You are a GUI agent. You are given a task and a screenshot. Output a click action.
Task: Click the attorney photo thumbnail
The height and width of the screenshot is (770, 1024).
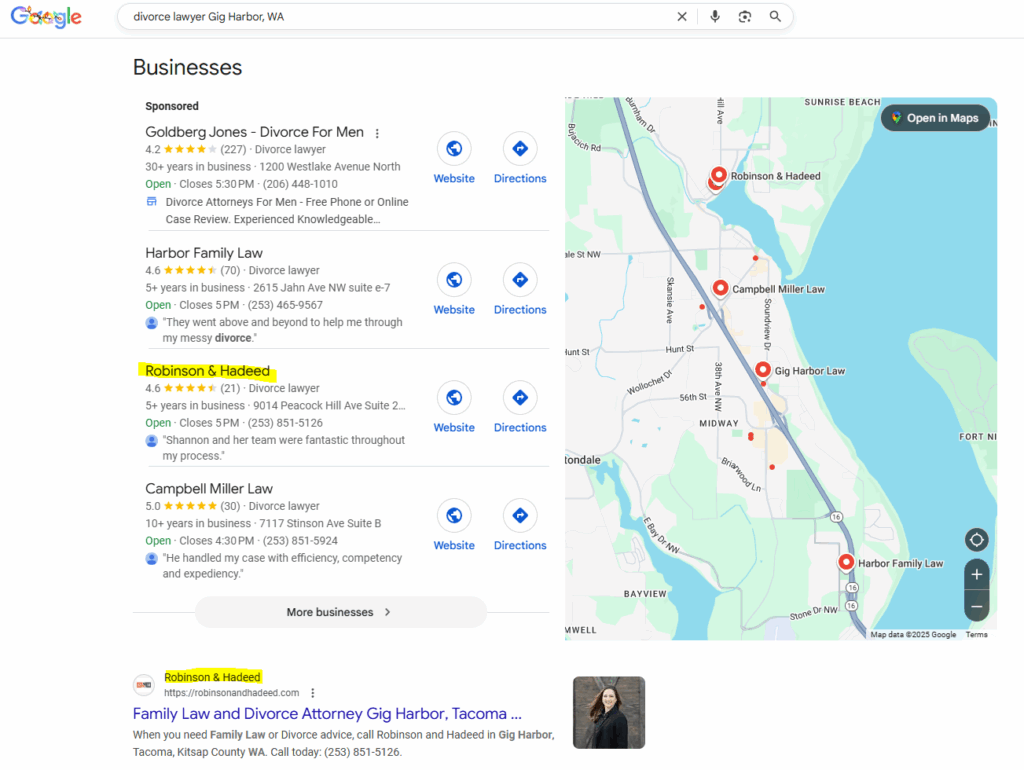[608, 713]
